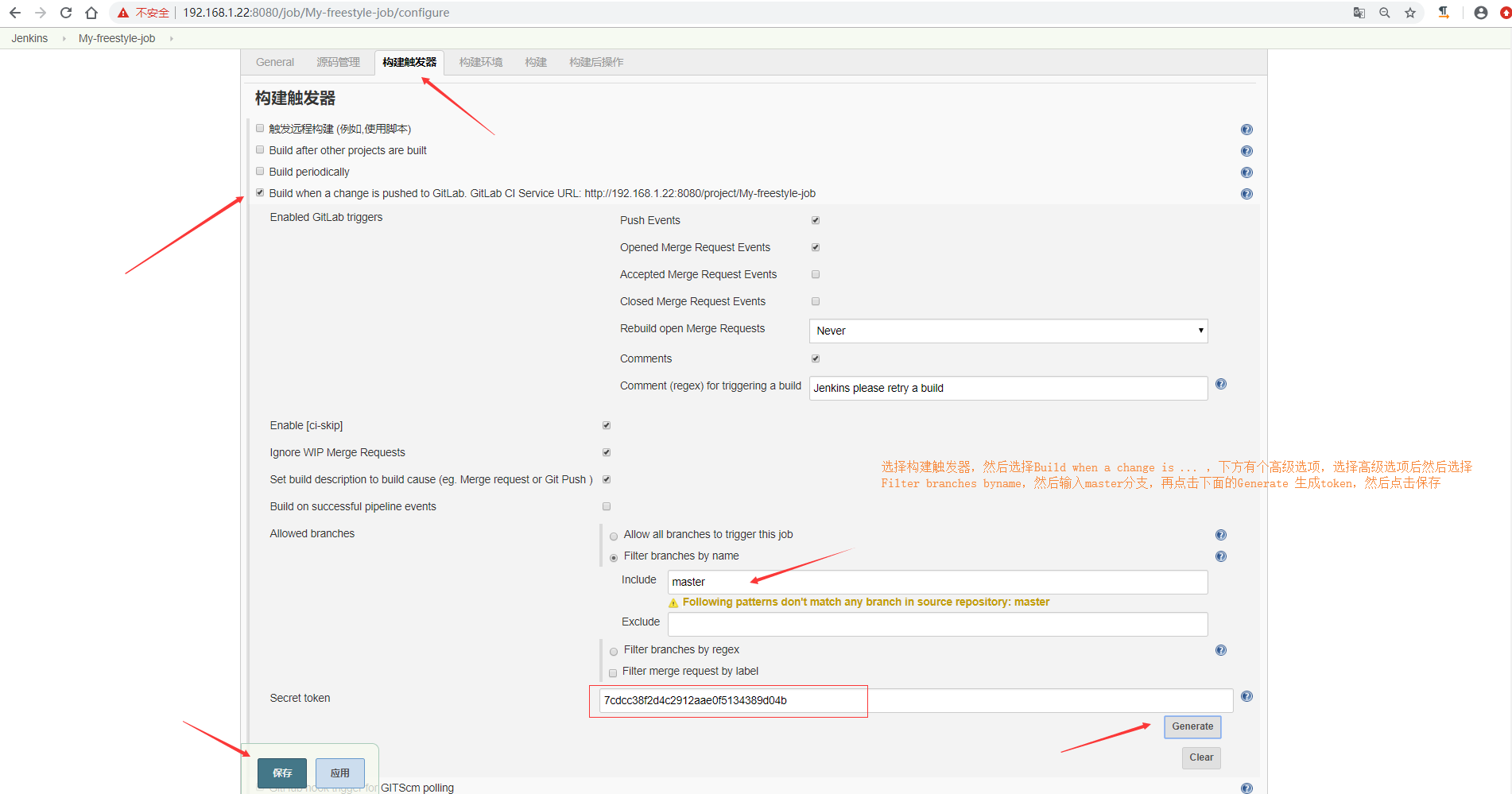The image size is (1512, 794).
Task: Show help for Comment regex field
Action: coord(1221,384)
